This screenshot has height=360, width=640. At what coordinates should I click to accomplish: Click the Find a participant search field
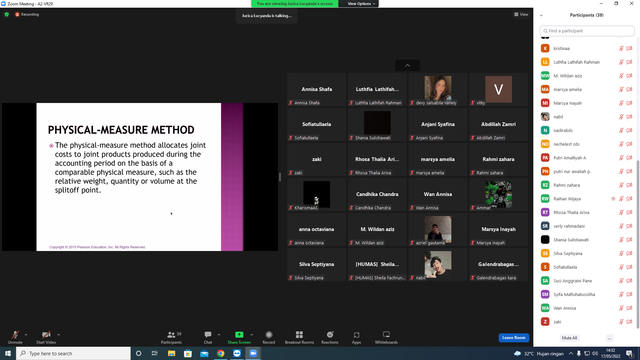coord(587,31)
